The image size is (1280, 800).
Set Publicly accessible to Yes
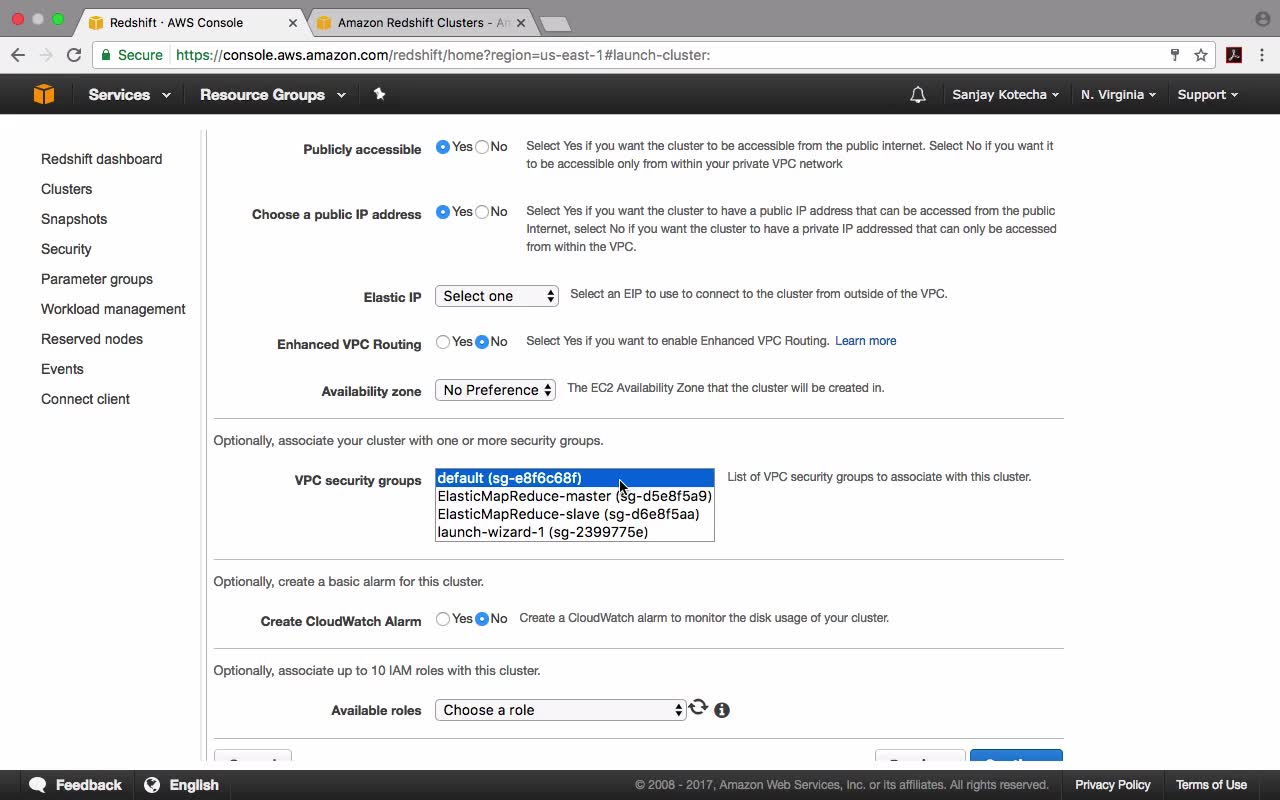[443, 147]
